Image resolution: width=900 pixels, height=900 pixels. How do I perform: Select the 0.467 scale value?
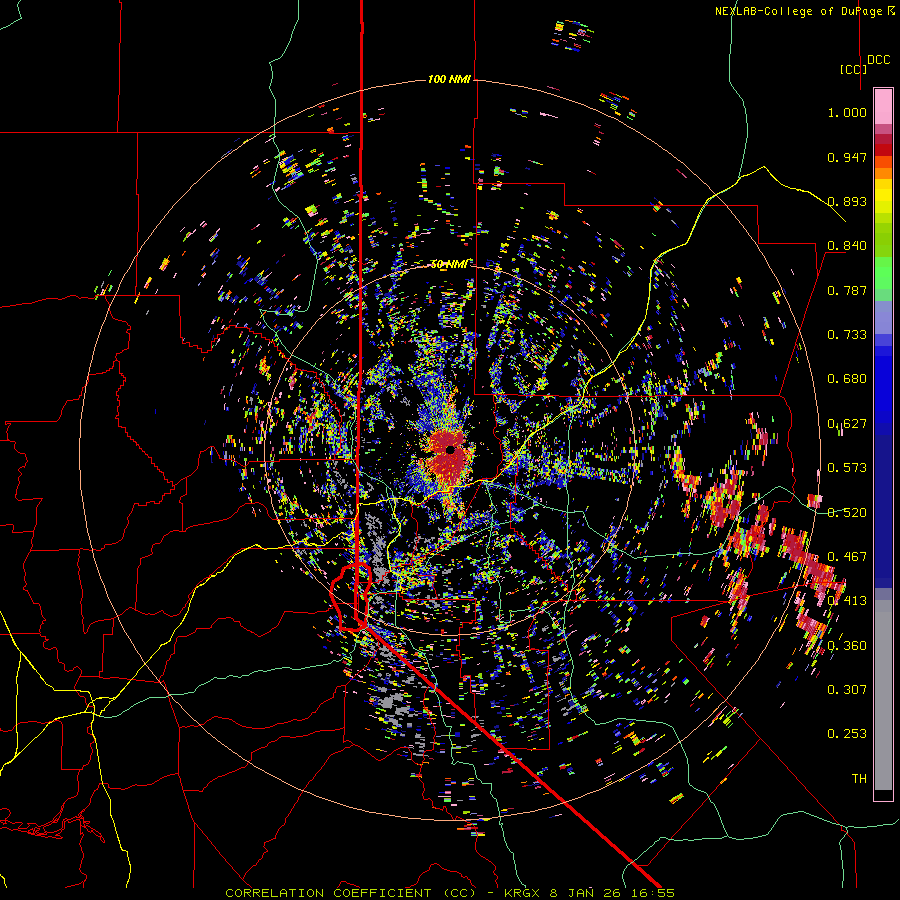point(847,557)
